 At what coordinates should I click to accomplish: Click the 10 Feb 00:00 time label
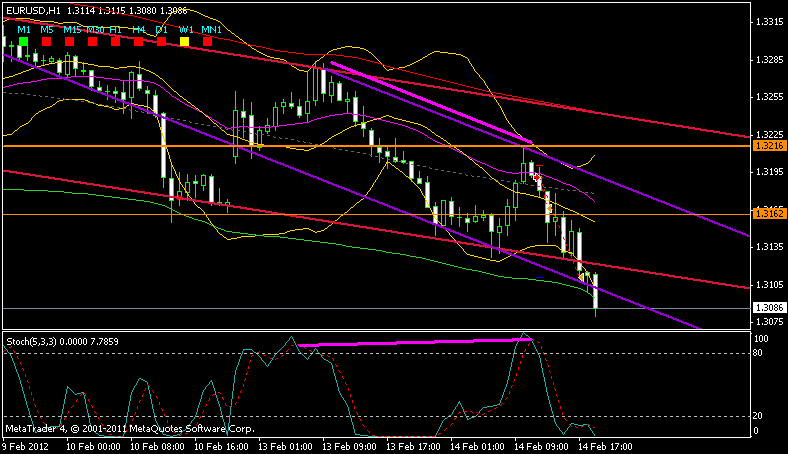(x=93, y=446)
